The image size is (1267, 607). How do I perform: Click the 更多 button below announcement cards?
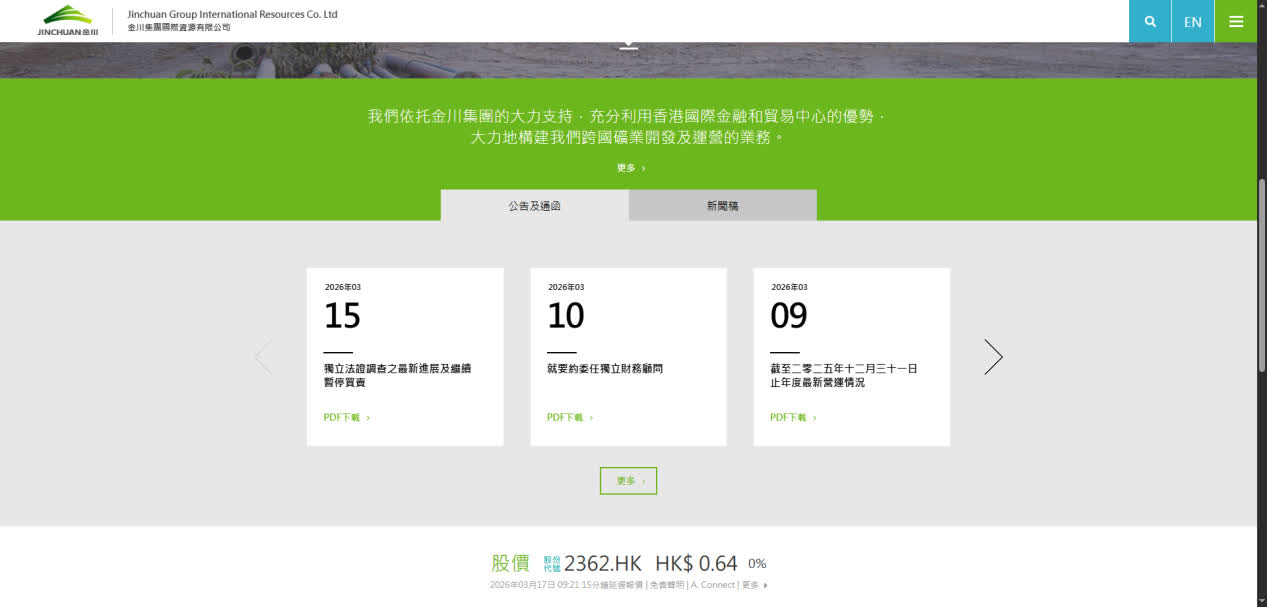click(628, 481)
